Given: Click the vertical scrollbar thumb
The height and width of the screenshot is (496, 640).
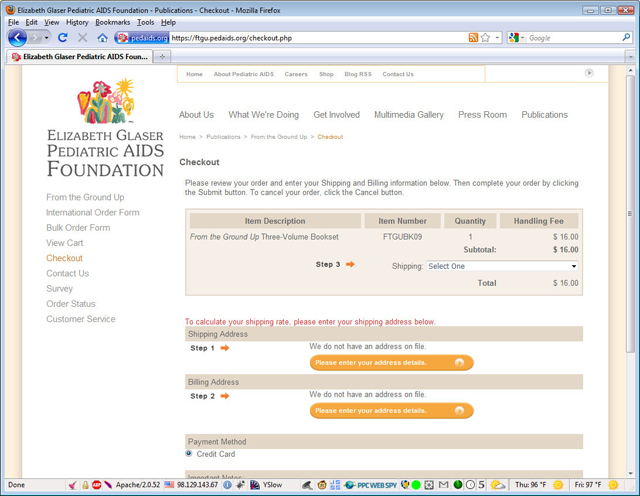Looking at the screenshot, I should (631, 213).
